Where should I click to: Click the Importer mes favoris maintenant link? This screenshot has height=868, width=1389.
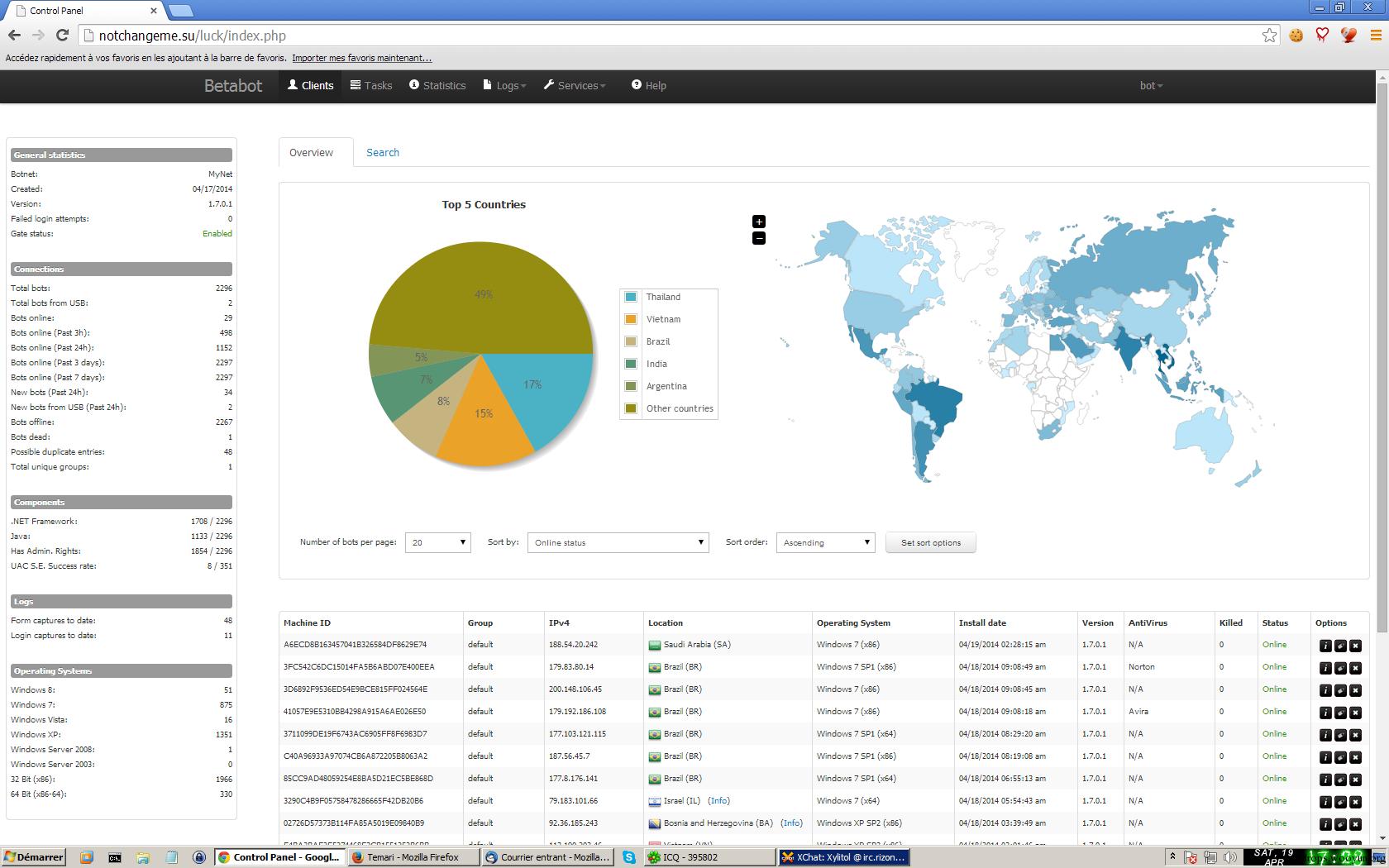[361, 58]
